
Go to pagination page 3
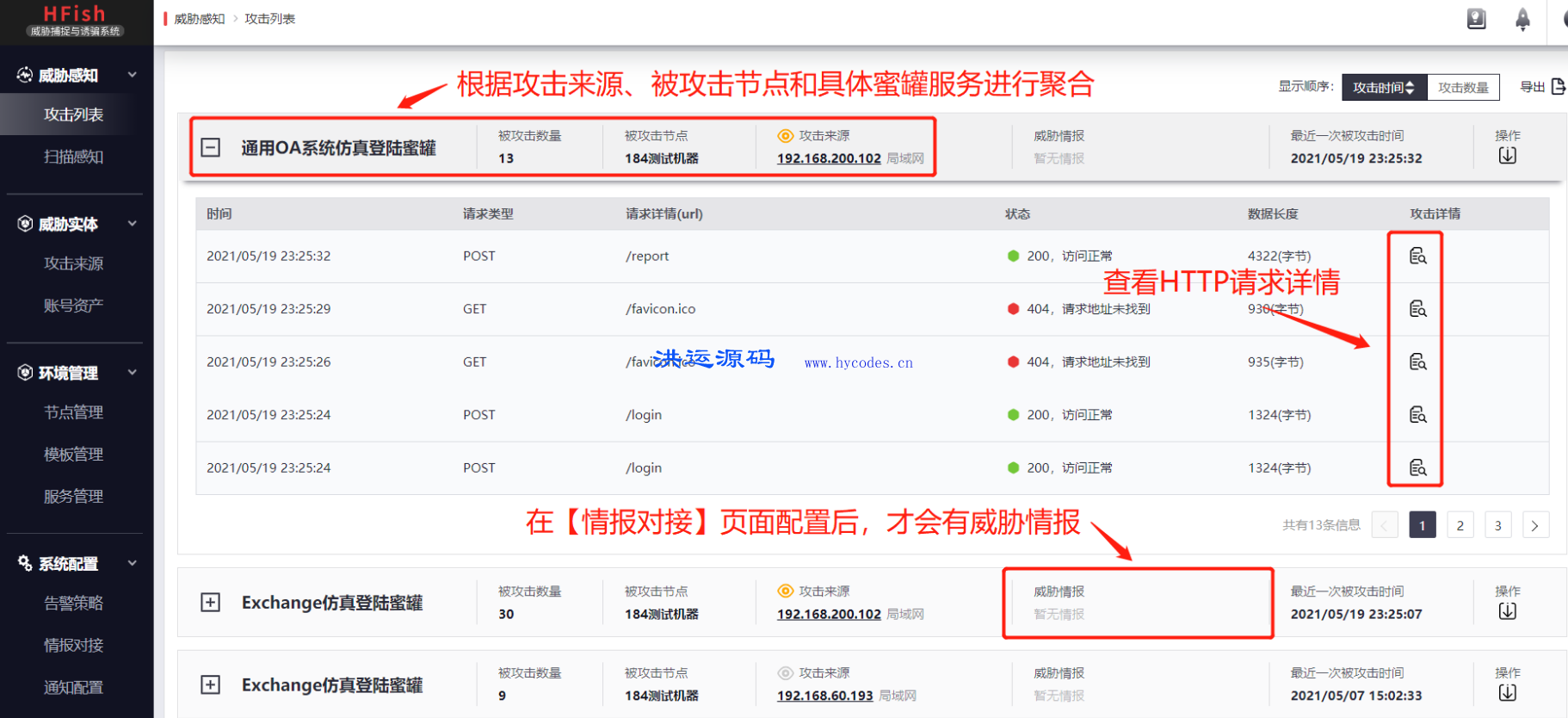point(1497,525)
